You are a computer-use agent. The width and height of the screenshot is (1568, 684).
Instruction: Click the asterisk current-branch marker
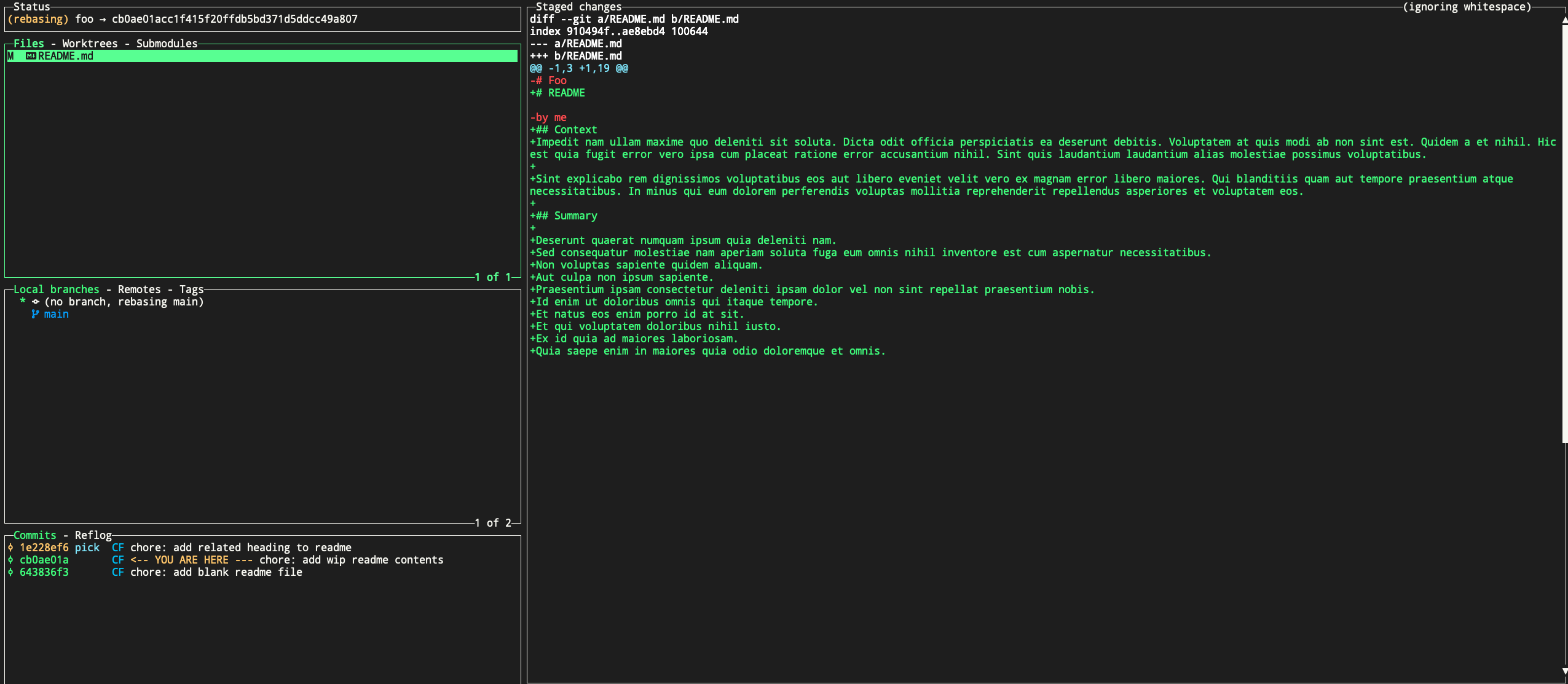pyautogui.click(x=23, y=302)
